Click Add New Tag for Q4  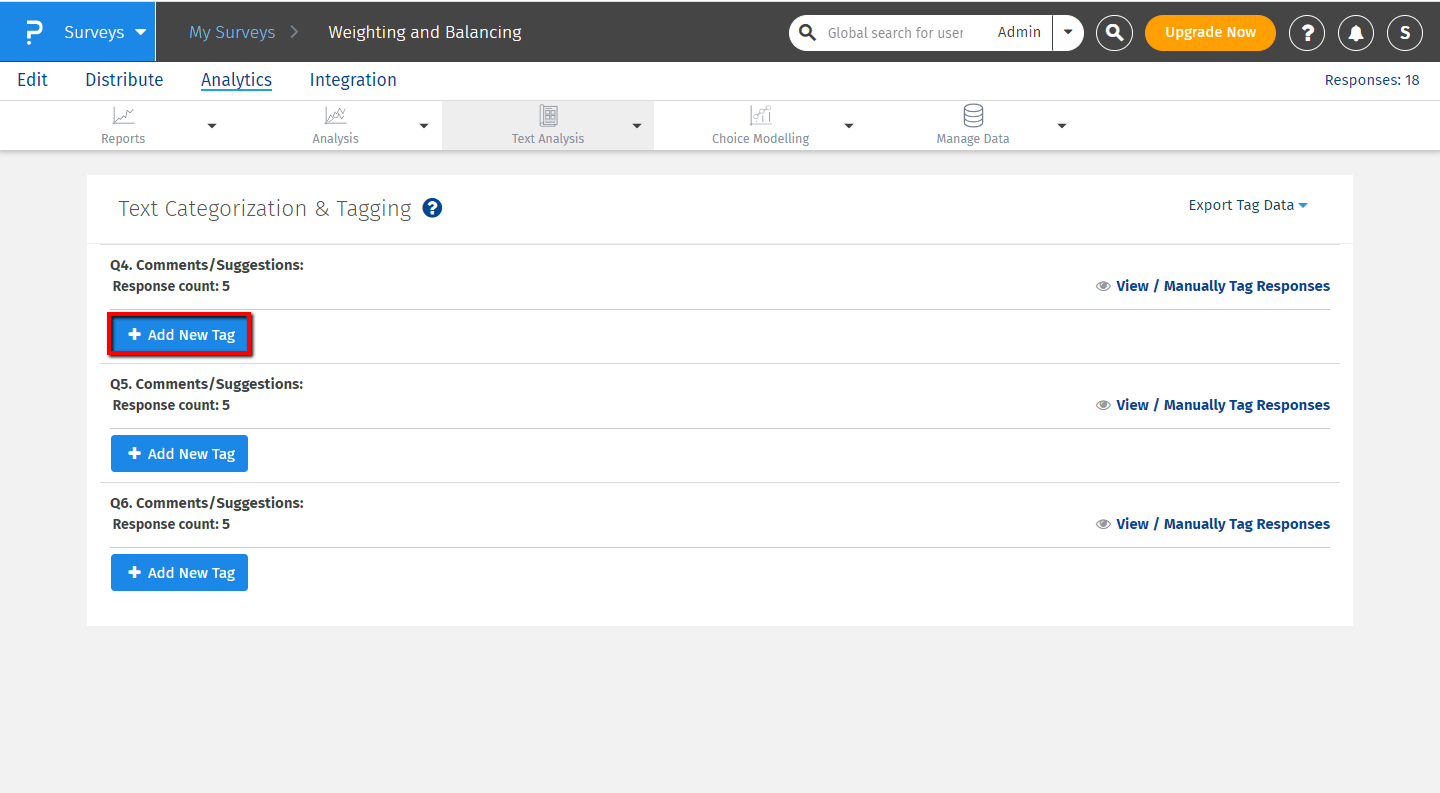180,335
